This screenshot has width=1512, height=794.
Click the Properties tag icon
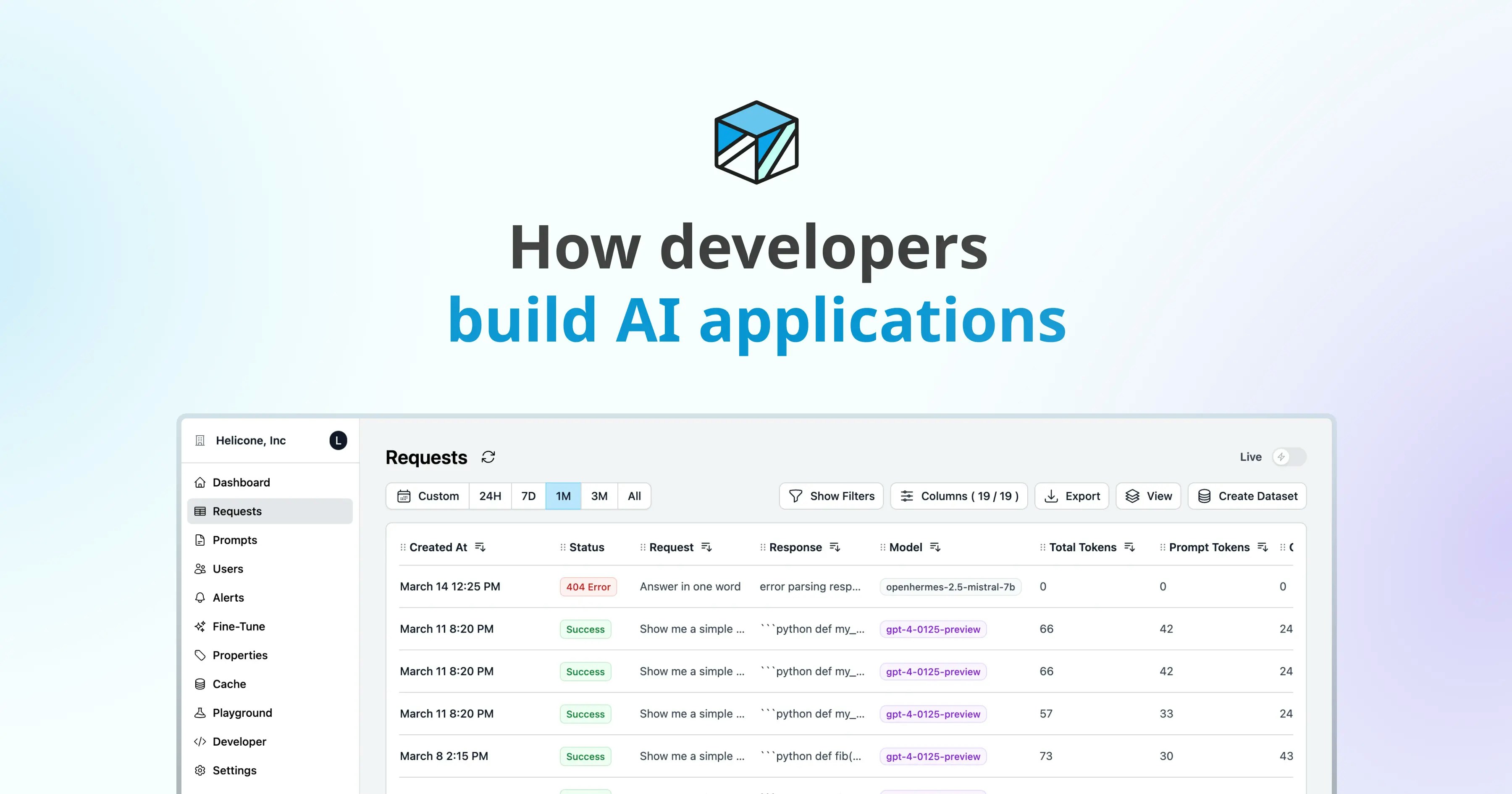(x=200, y=655)
